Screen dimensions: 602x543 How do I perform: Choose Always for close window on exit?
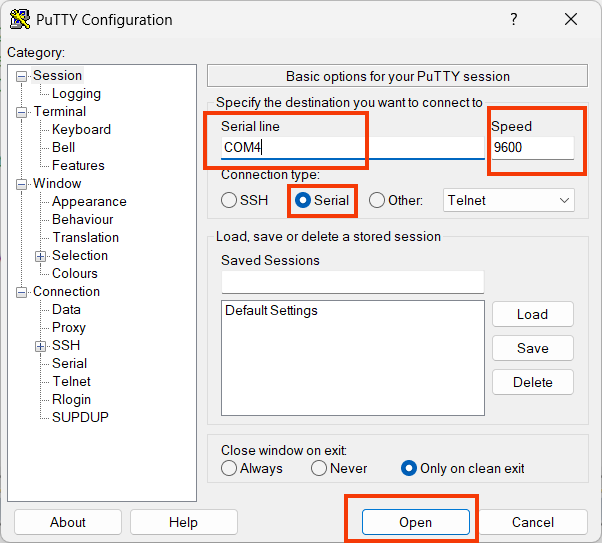pos(229,468)
